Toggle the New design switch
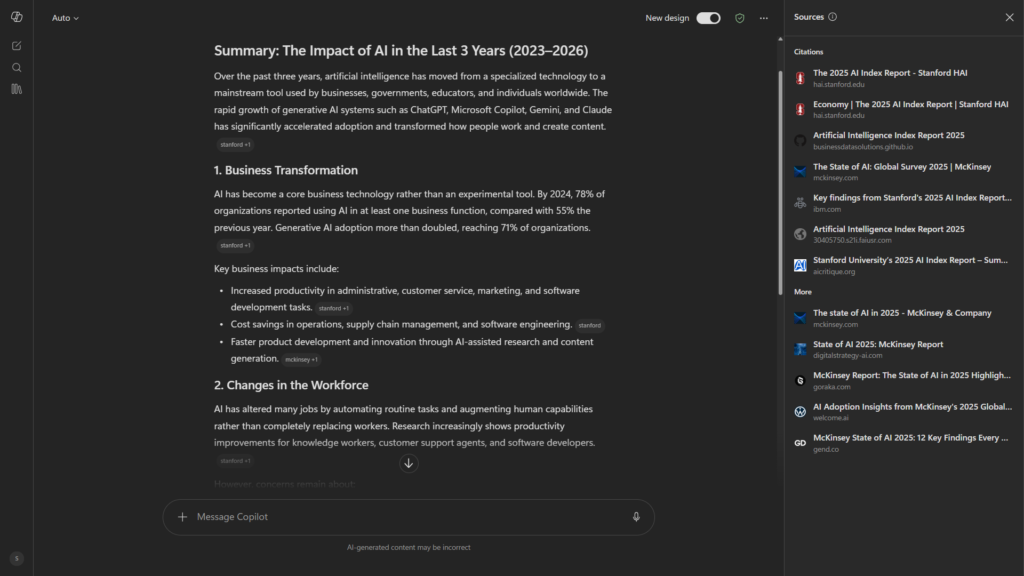 (x=708, y=18)
